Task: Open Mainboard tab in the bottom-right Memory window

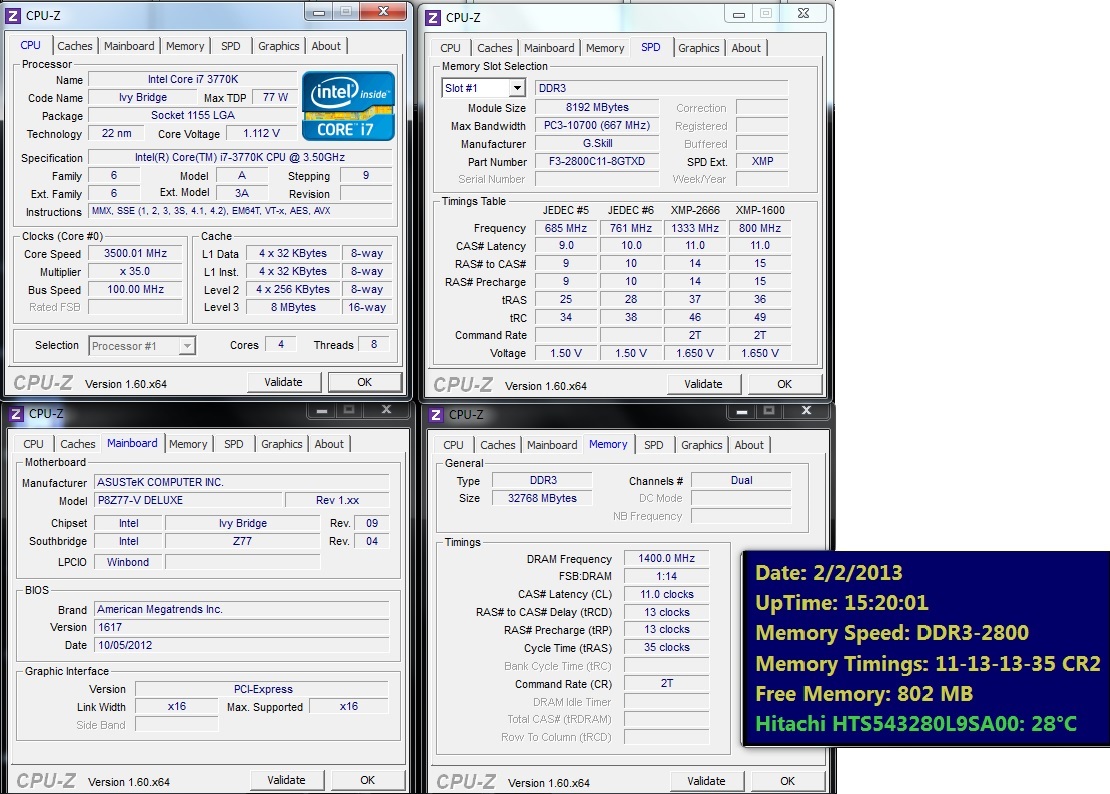Action: (552, 445)
